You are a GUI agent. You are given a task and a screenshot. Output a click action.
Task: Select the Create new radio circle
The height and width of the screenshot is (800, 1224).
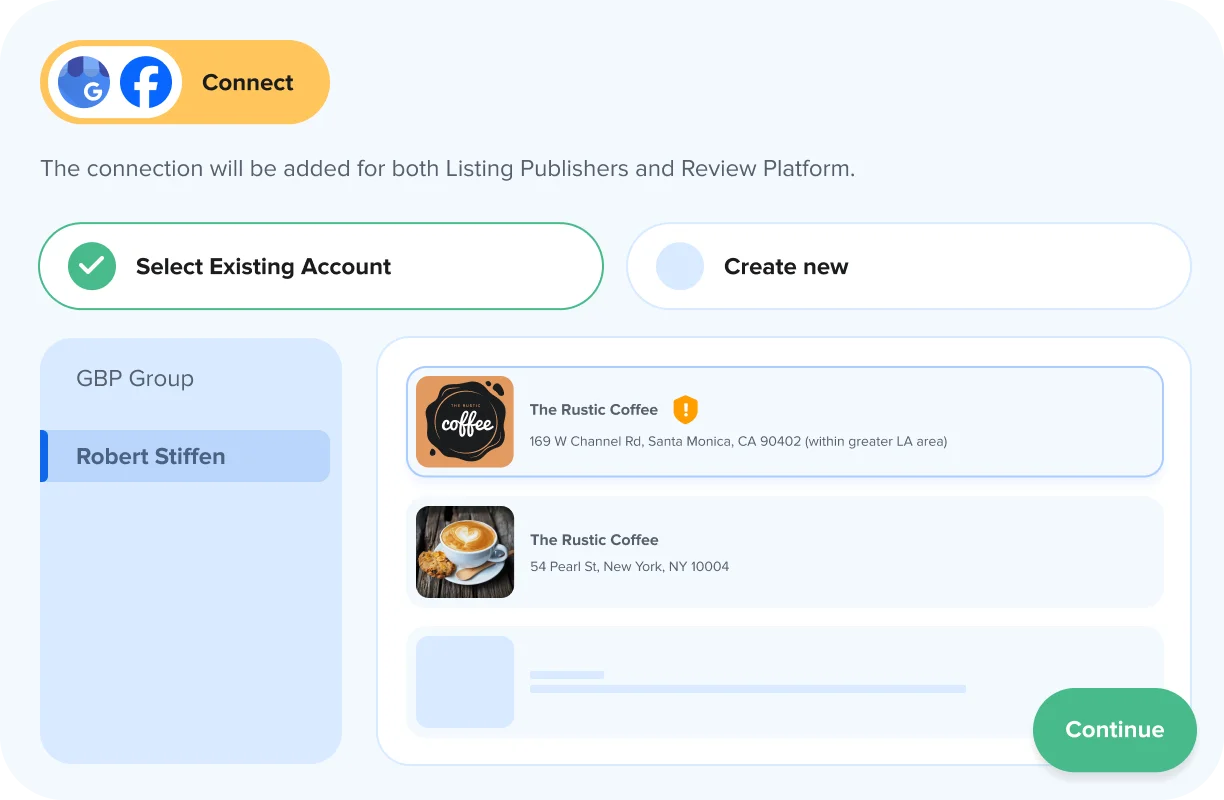[680, 266]
